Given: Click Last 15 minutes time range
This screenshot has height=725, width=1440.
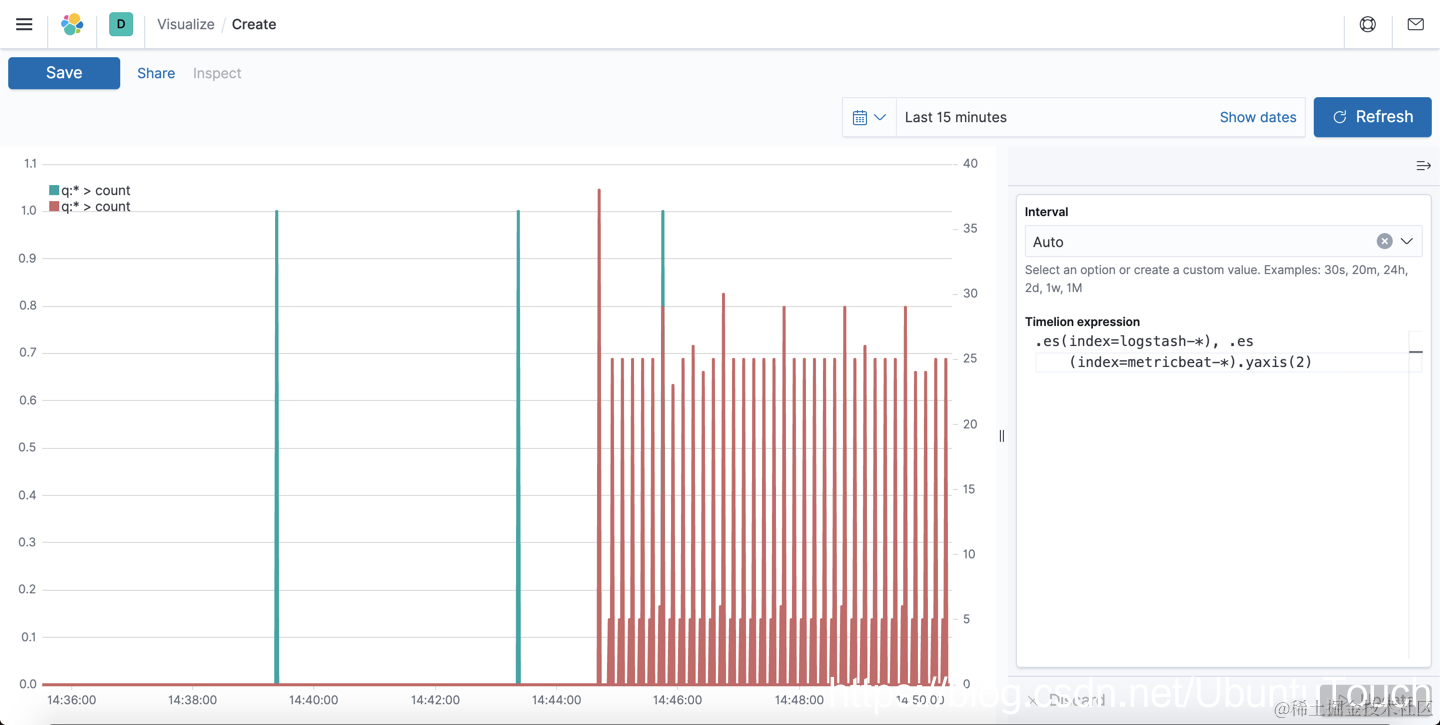Looking at the screenshot, I should pyautogui.click(x=956, y=117).
